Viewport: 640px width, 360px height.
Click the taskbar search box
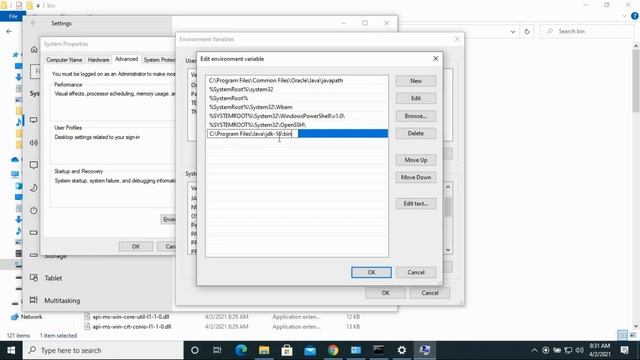coord(103,350)
